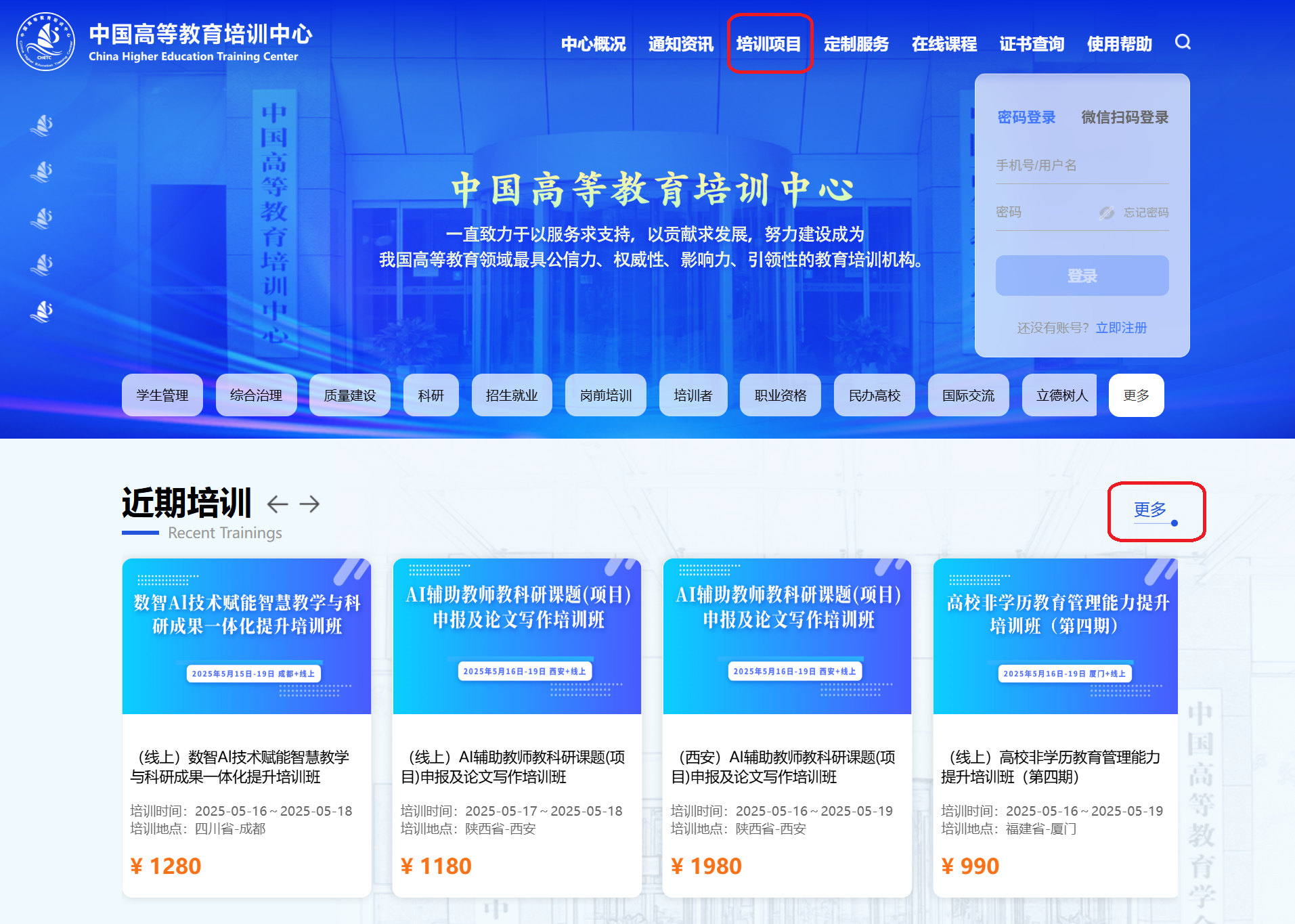
Task: Pick the 岗前培训 category chip
Action: tap(606, 395)
